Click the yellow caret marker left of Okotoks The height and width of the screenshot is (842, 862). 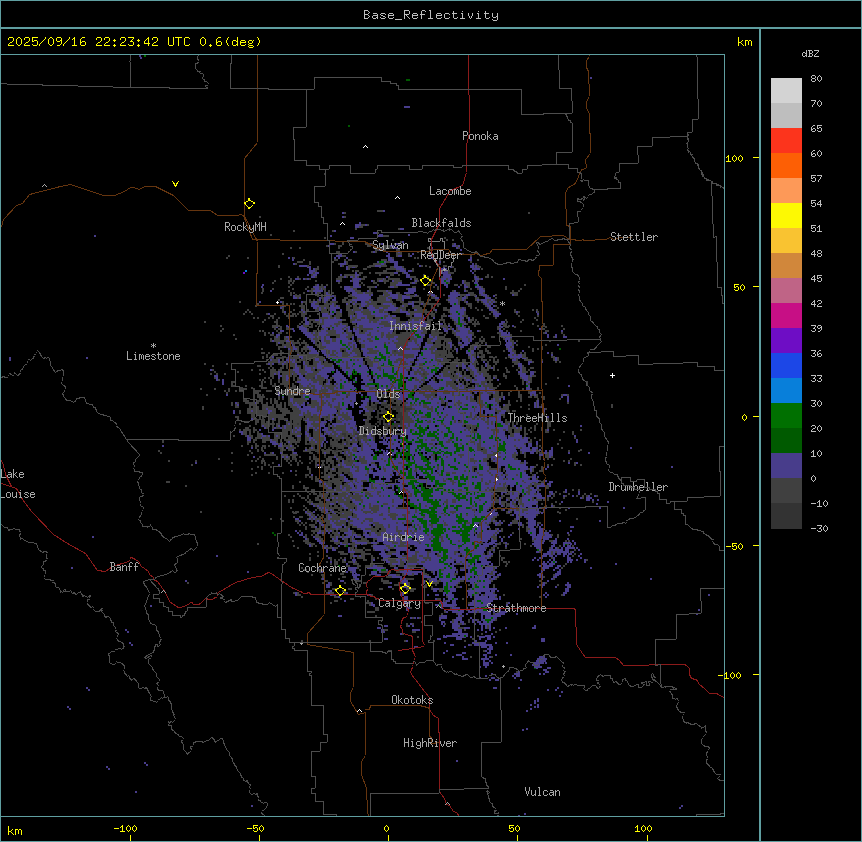click(x=359, y=711)
